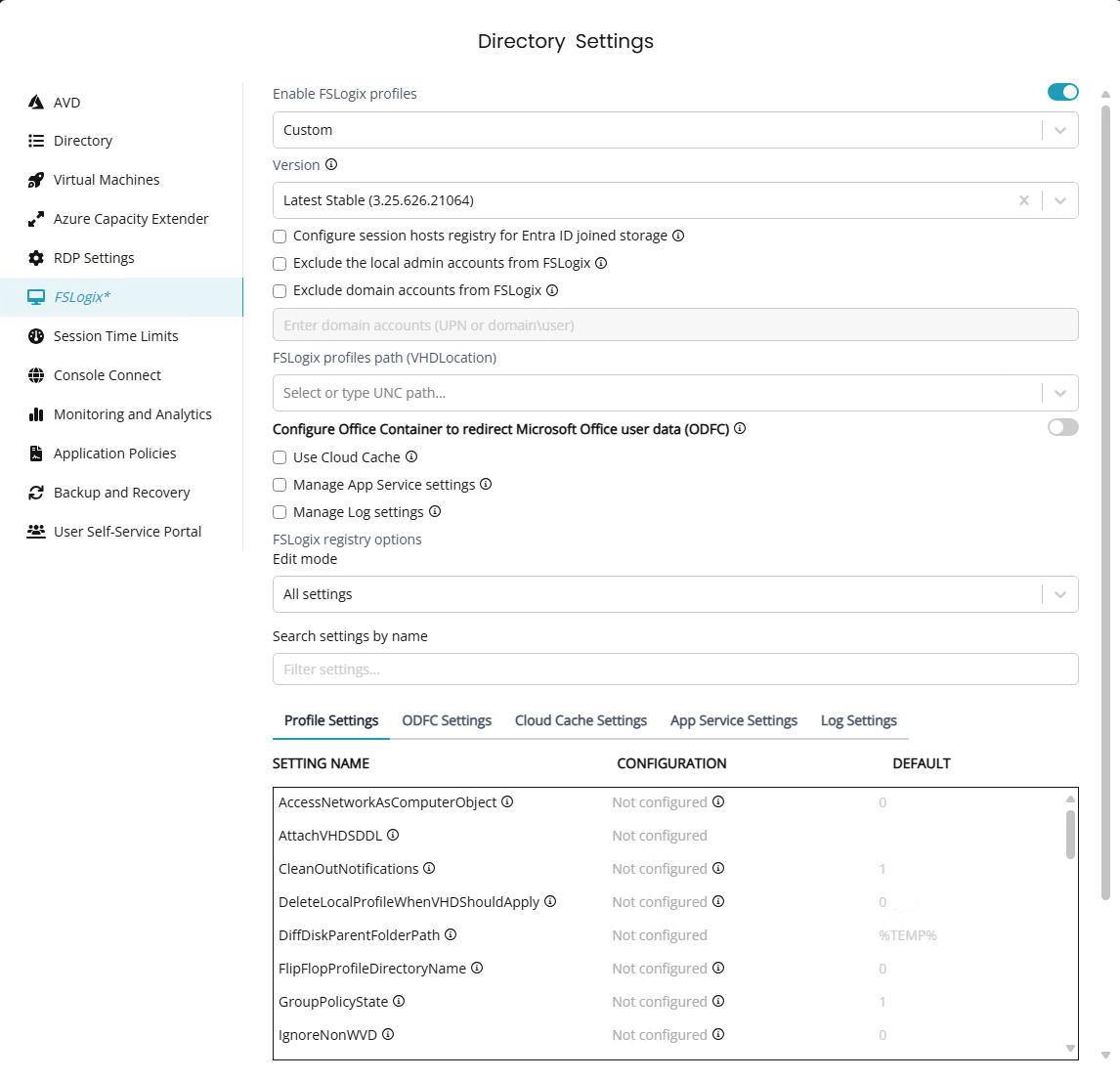This screenshot has height=1080, width=1120.
Task: Switch to the ODFC Settings tab
Action: (x=447, y=720)
